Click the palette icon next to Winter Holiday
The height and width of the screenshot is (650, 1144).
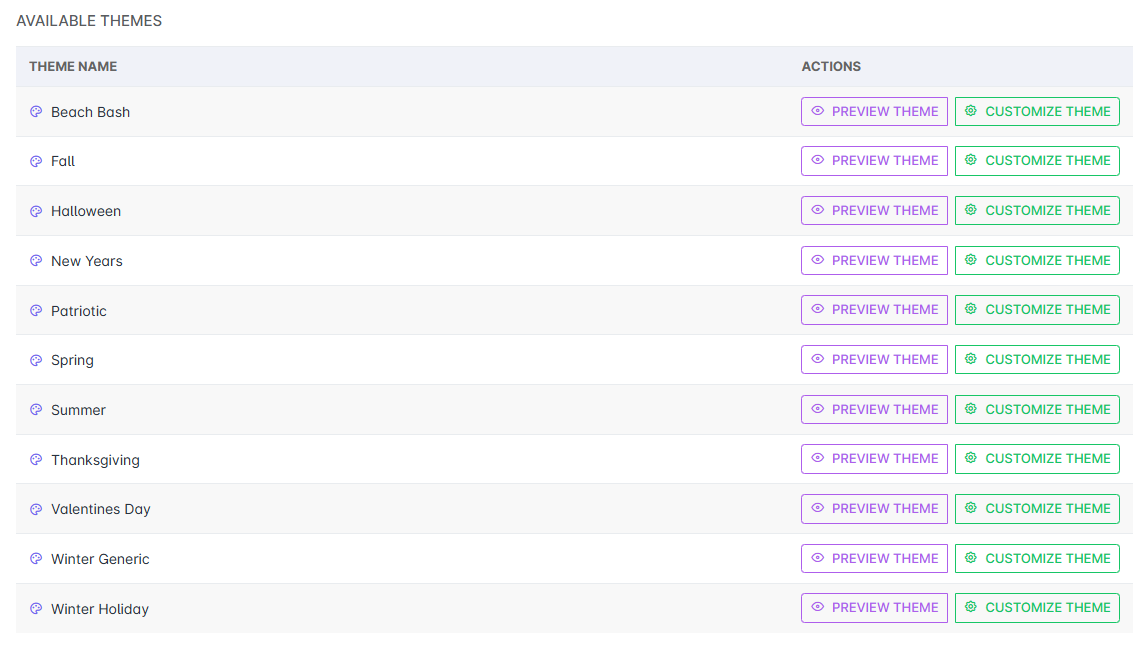tap(36, 609)
